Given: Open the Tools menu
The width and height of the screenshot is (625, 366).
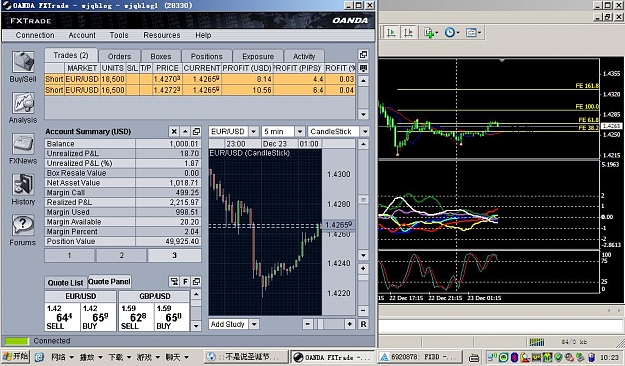Looking at the screenshot, I should point(119,35).
